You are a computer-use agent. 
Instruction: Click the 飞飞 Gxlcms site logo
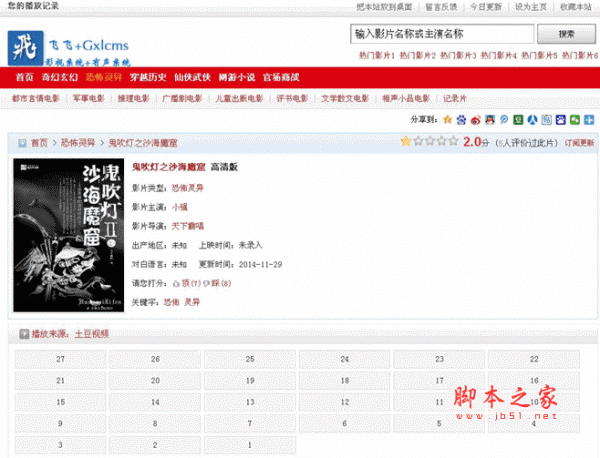tap(69, 49)
